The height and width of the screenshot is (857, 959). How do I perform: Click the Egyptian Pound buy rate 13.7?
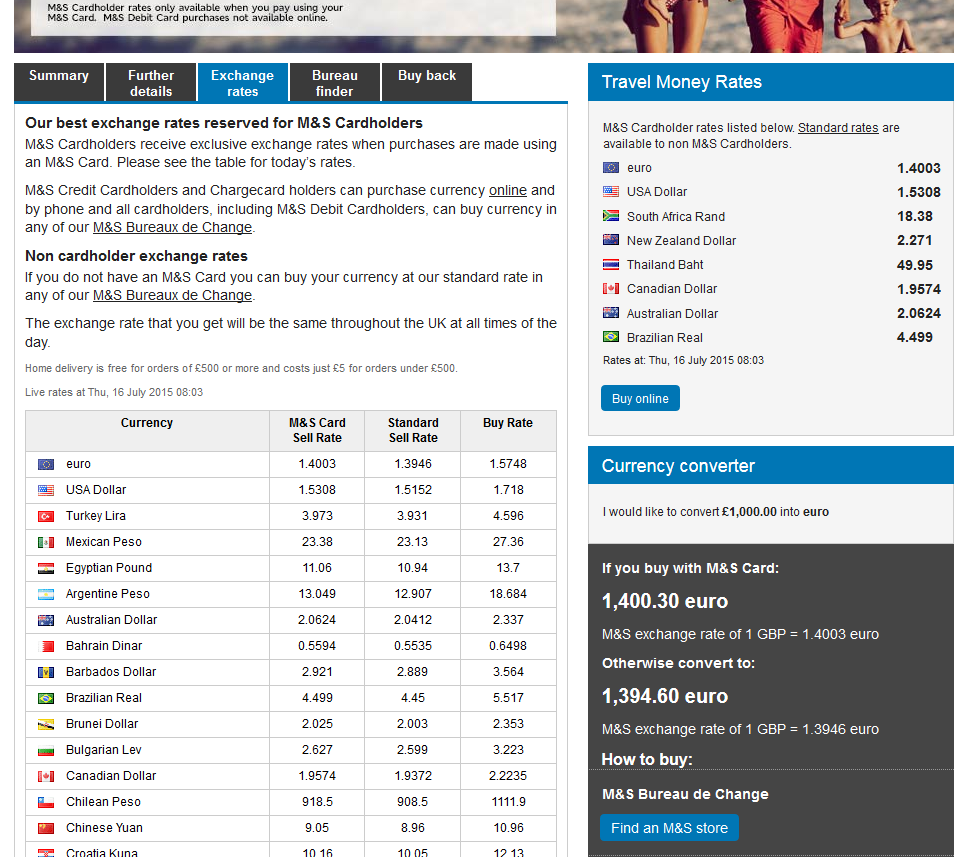click(x=508, y=568)
